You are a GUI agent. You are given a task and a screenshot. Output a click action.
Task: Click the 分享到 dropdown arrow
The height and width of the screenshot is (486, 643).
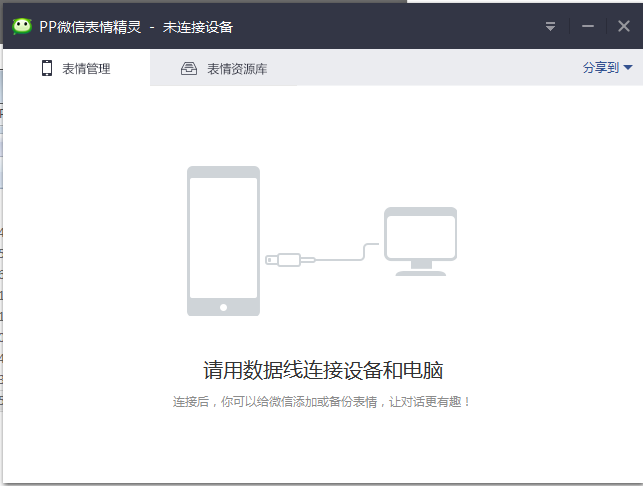point(628,68)
